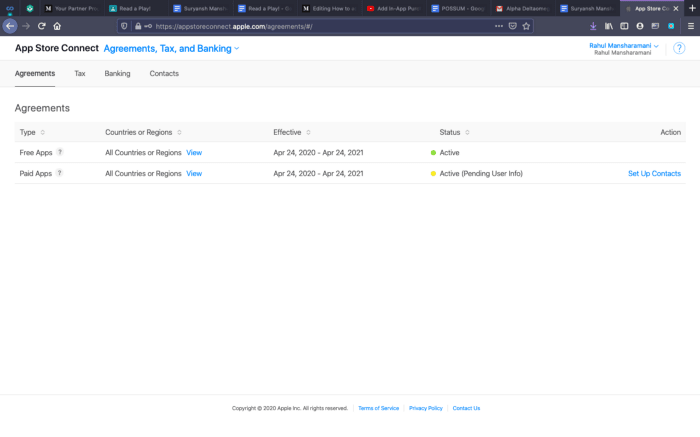Click the Active (Pending User Info) status
This screenshot has height=437, width=700.
pyautogui.click(x=481, y=174)
